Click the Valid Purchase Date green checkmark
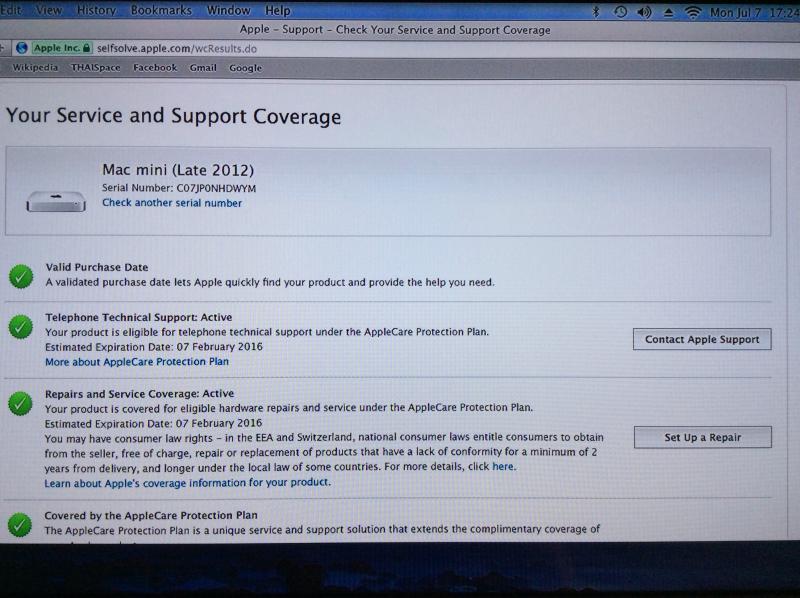Viewport: 800px width, 598px height. (21, 277)
